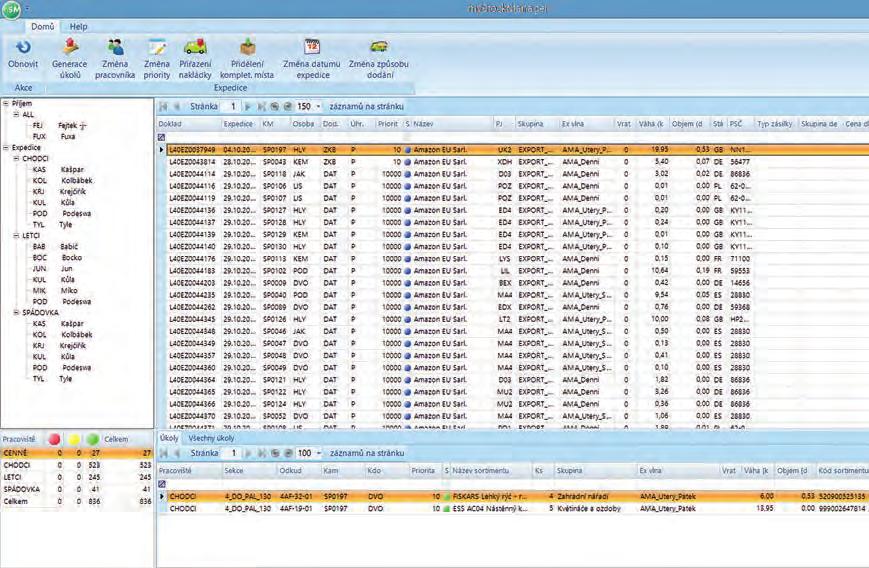Sort by Expedice column header
Viewport: 869px width, 568px height.
click(x=241, y=124)
